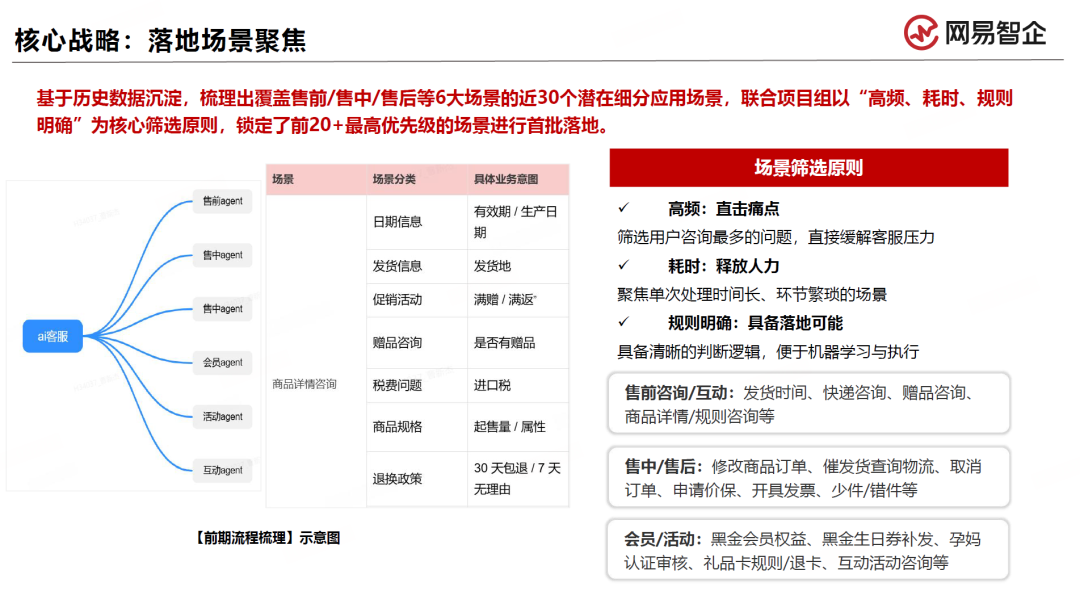The image size is (1080, 608).
Task: Click the 售中/售后 rounded box
Action: pos(808,478)
